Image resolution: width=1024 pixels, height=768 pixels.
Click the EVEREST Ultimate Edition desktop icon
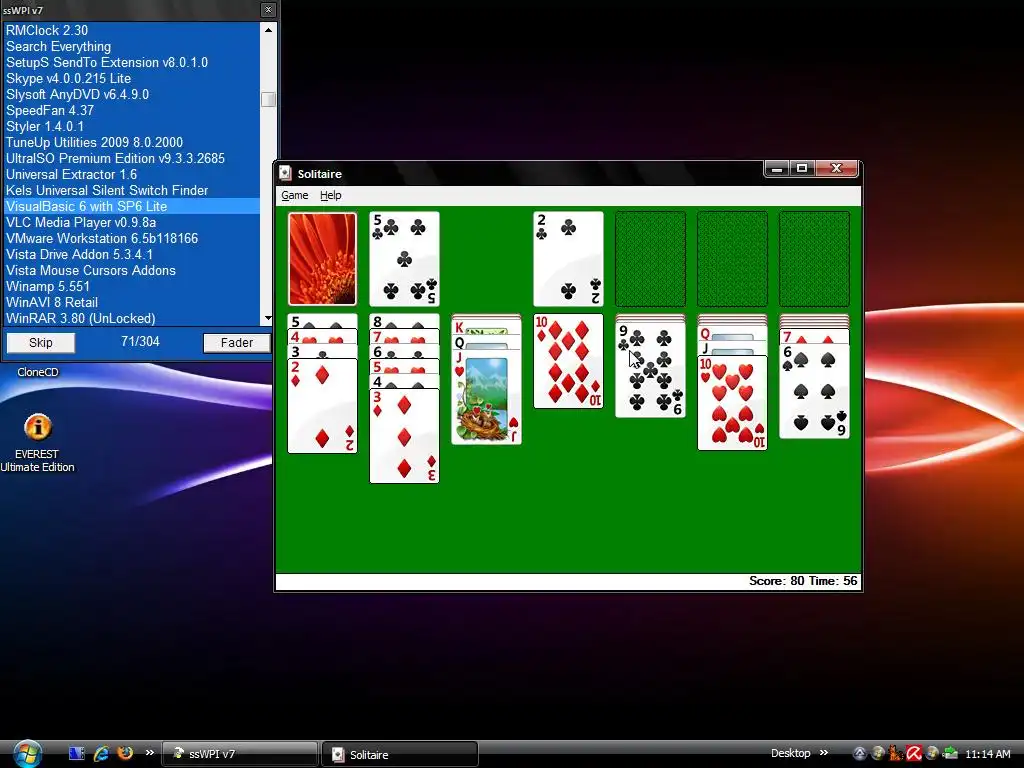coord(37,443)
